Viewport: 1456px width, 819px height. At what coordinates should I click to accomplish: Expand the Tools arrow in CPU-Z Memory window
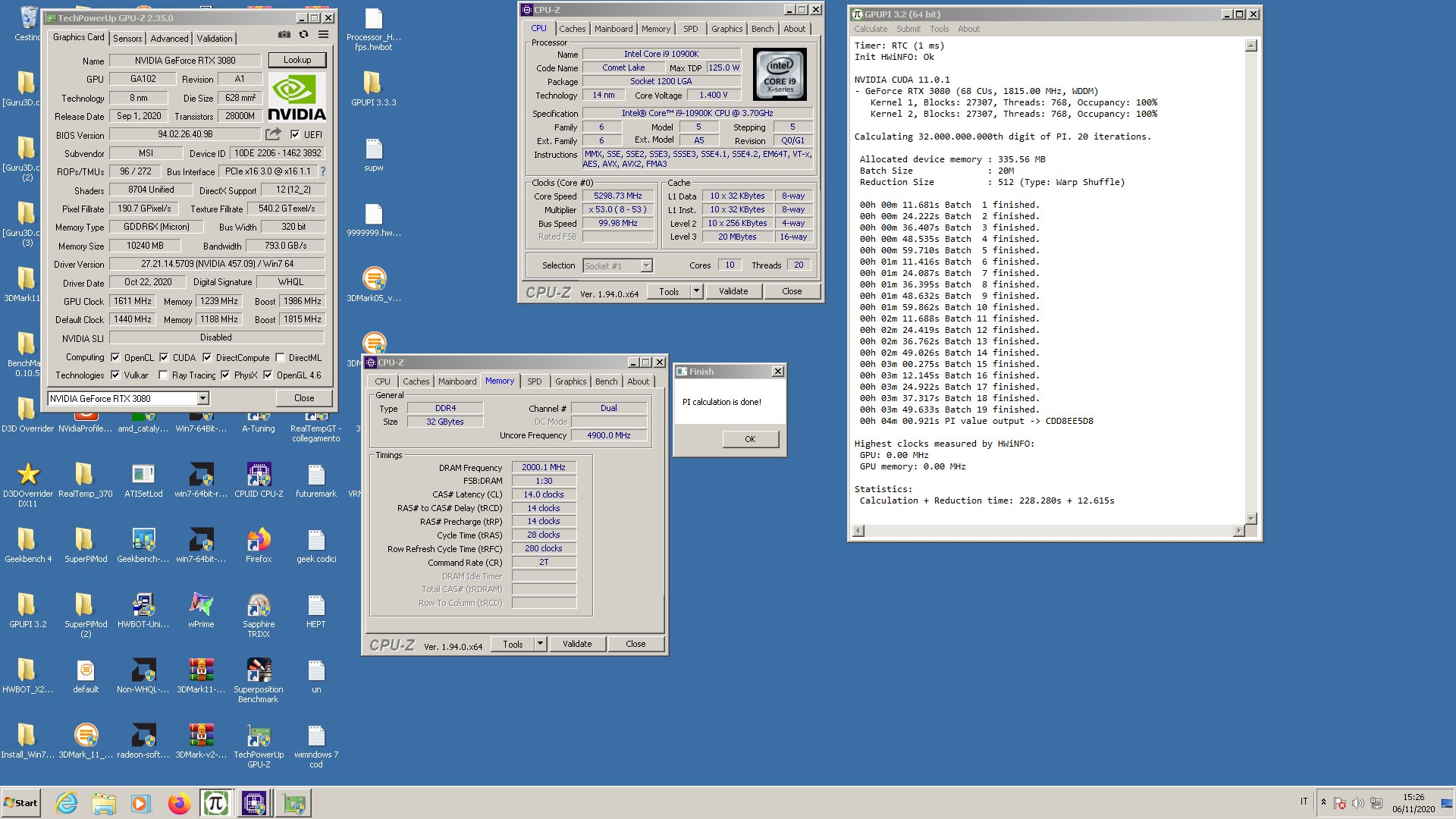(540, 644)
